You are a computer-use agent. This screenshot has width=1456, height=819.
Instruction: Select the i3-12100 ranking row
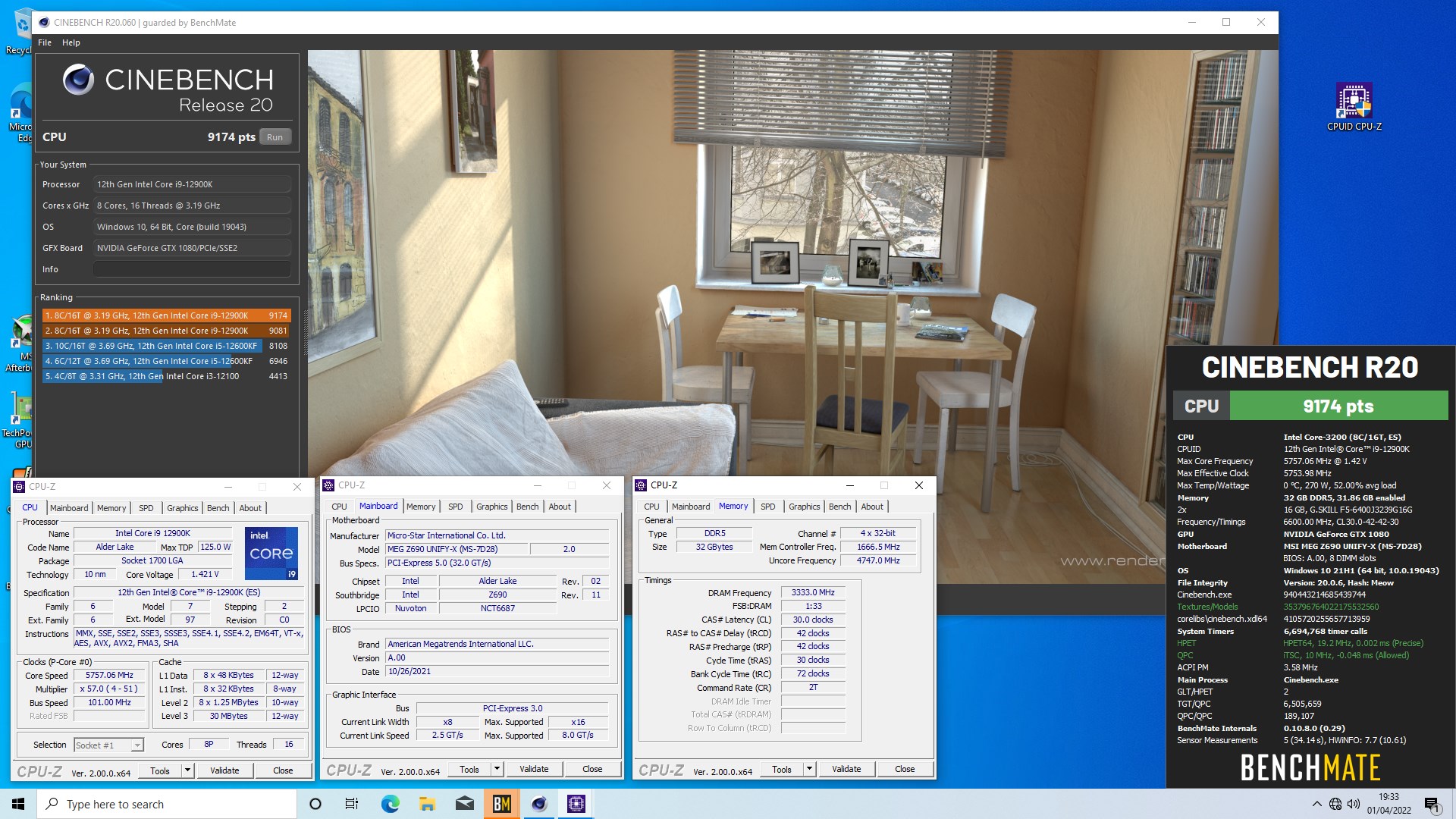(x=166, y=376)
